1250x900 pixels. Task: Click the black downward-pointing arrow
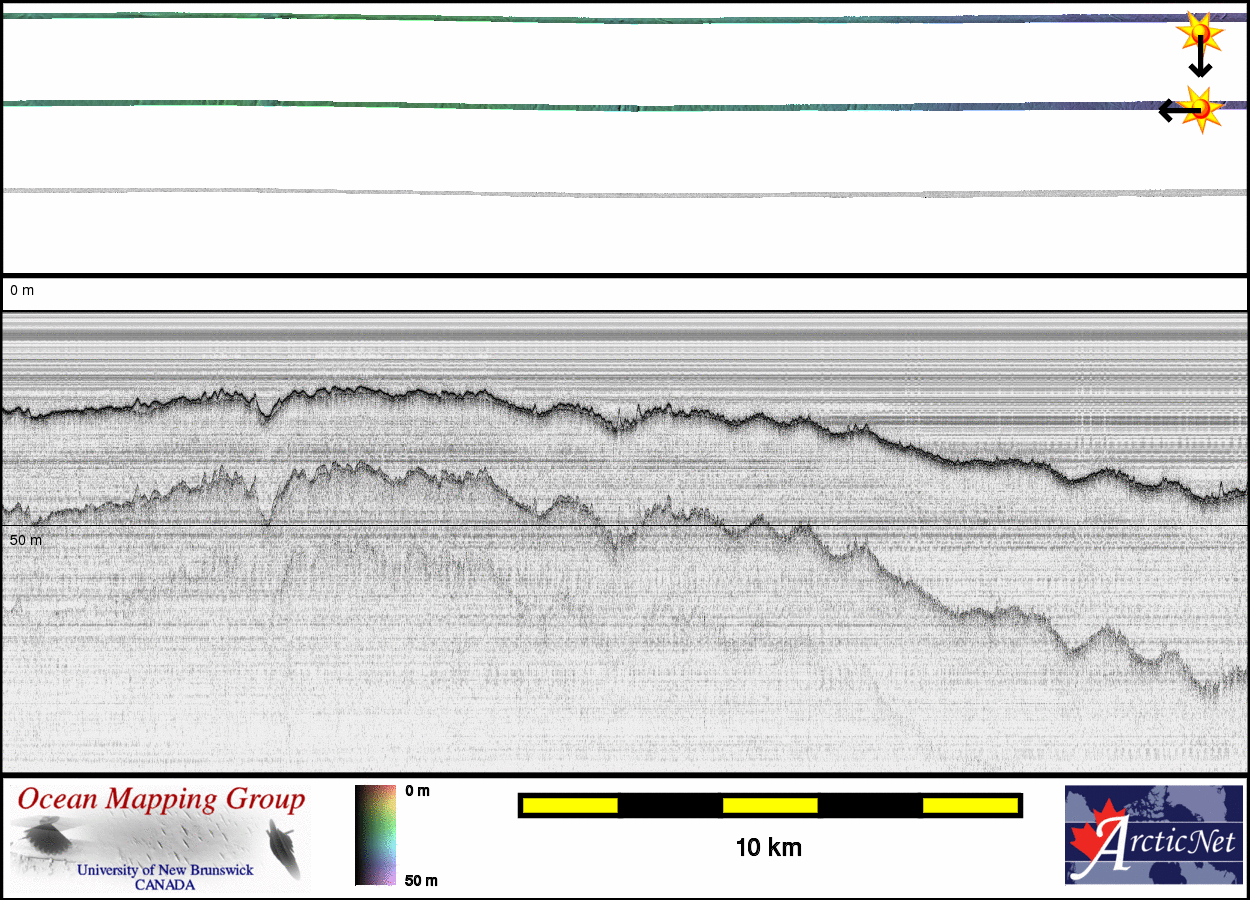click(1200, 62)
